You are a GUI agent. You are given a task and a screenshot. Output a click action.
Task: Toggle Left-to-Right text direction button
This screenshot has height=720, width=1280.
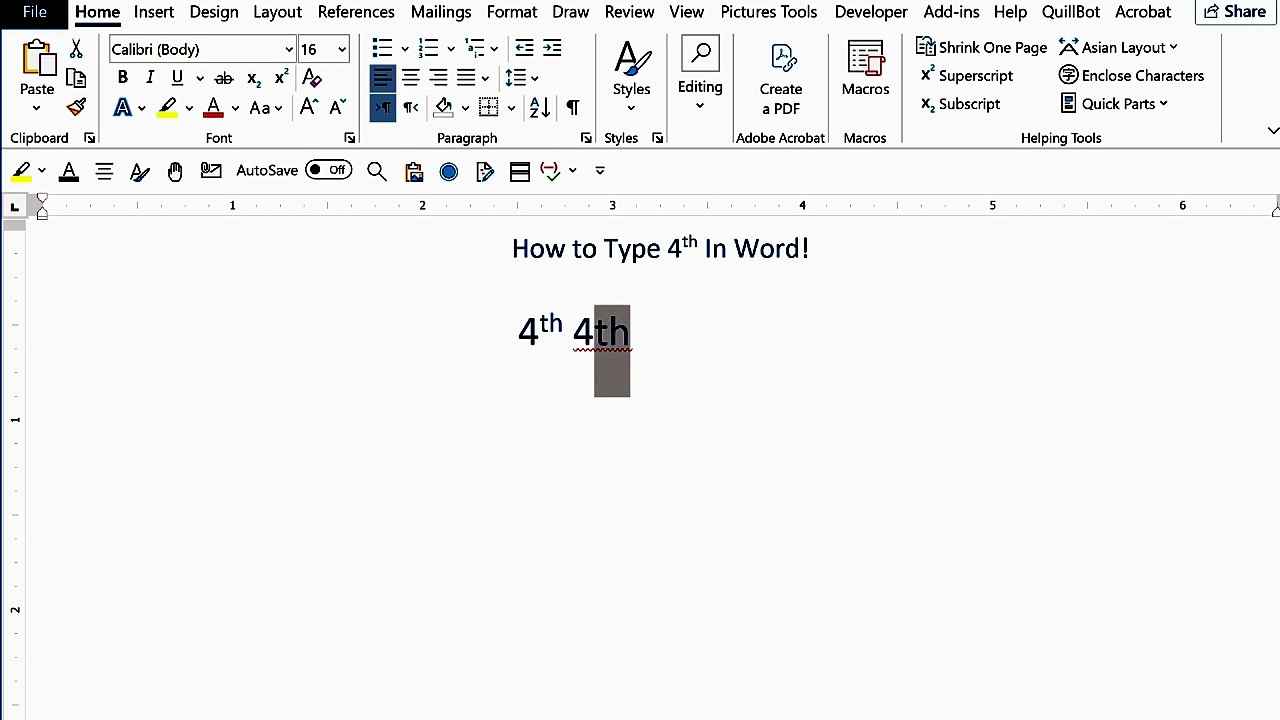tap(383, 107)
